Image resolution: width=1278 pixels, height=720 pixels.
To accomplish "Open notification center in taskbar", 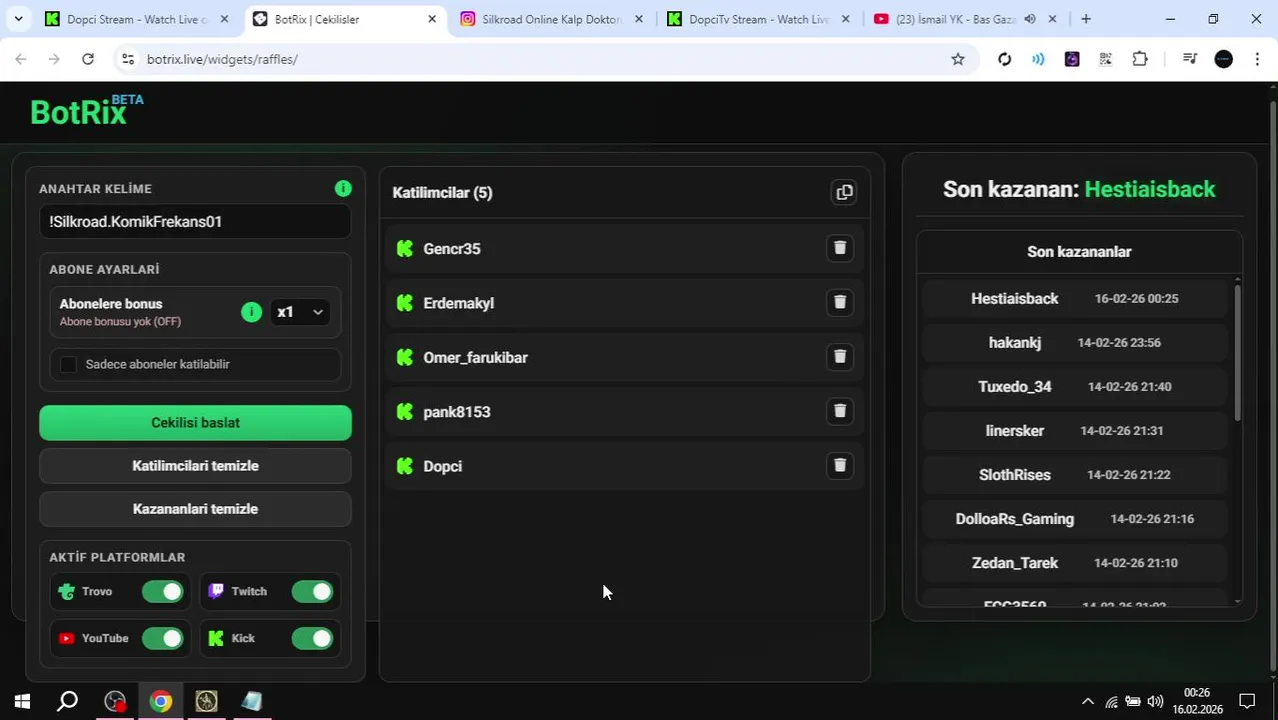I will pyautogui.click(x=1247, y=701).
